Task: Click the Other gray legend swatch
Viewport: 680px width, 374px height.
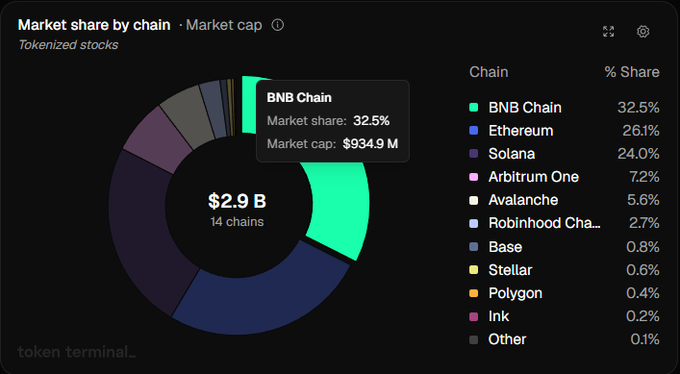Action: pyautogui.click(x=474, y=339)
